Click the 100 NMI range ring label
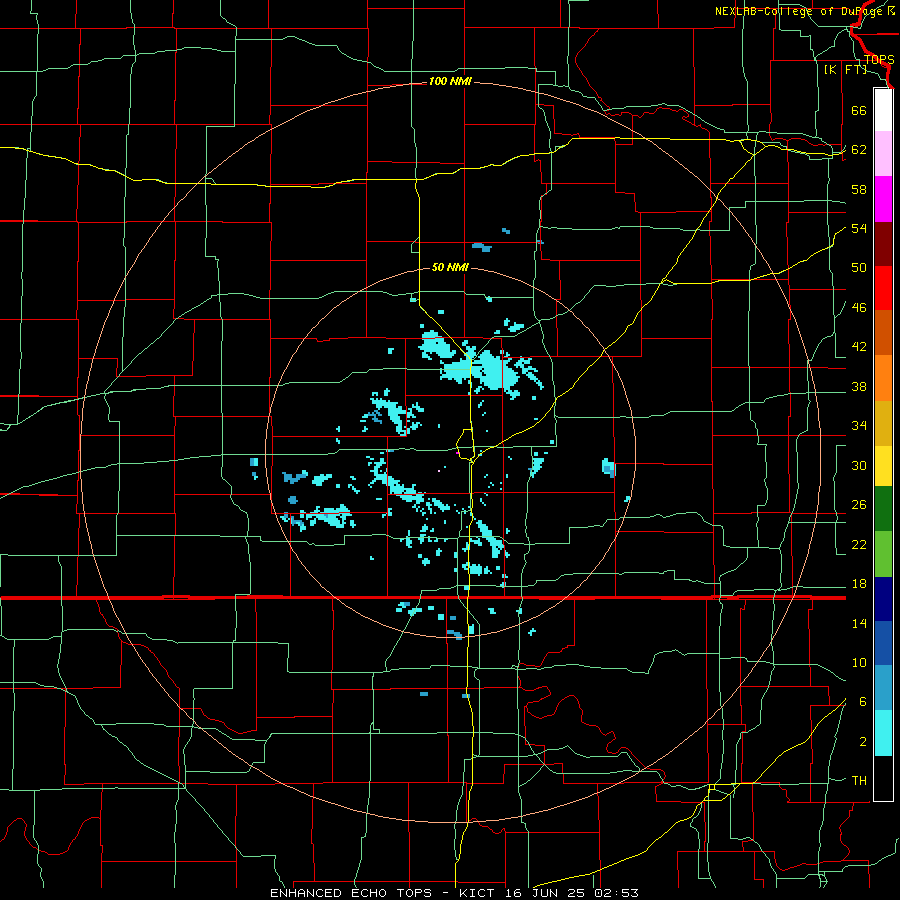The height and width of the screenshot is (900, 900). (451, 82)
